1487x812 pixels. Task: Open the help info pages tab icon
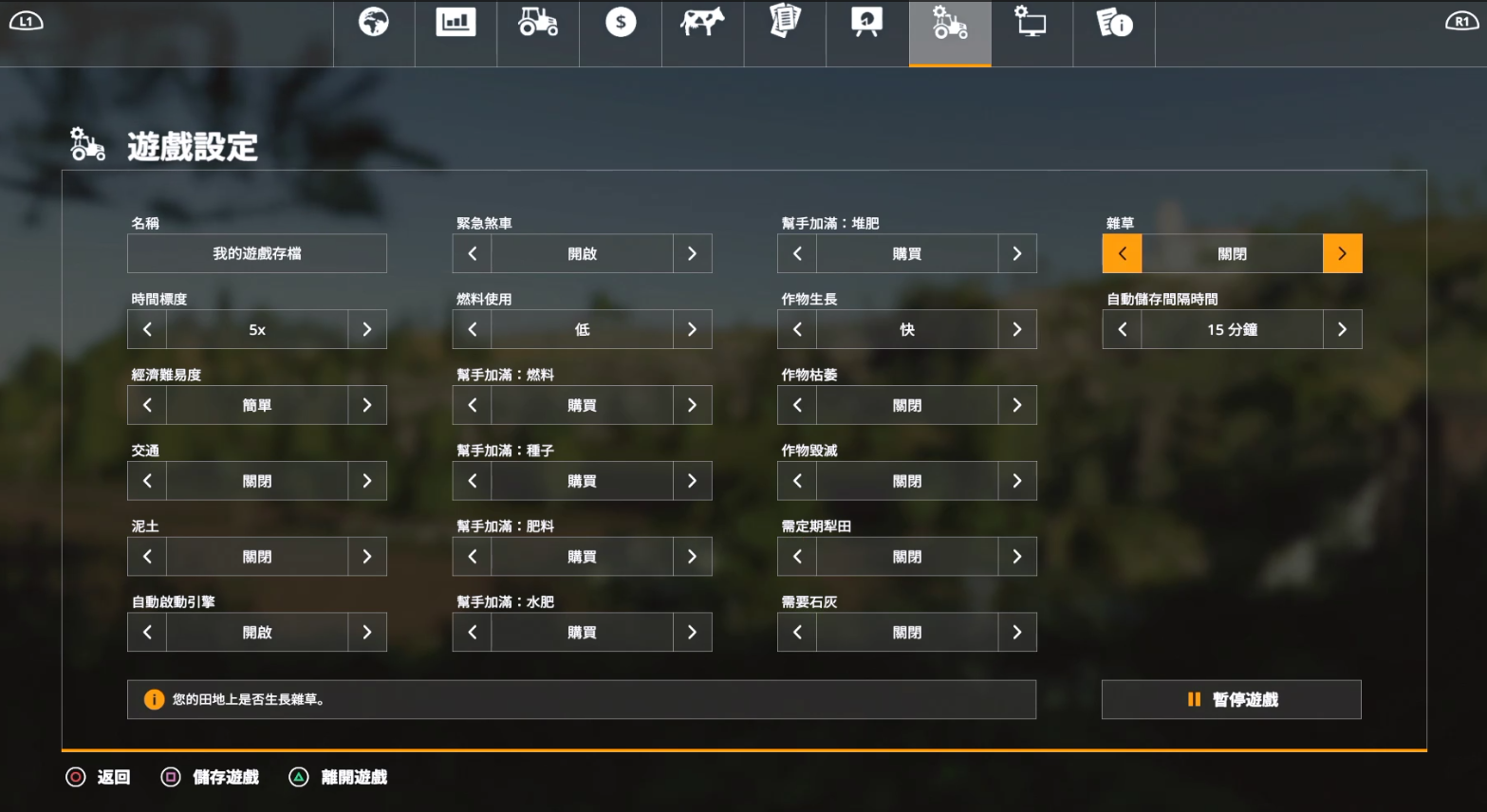tap(1114, 22)
